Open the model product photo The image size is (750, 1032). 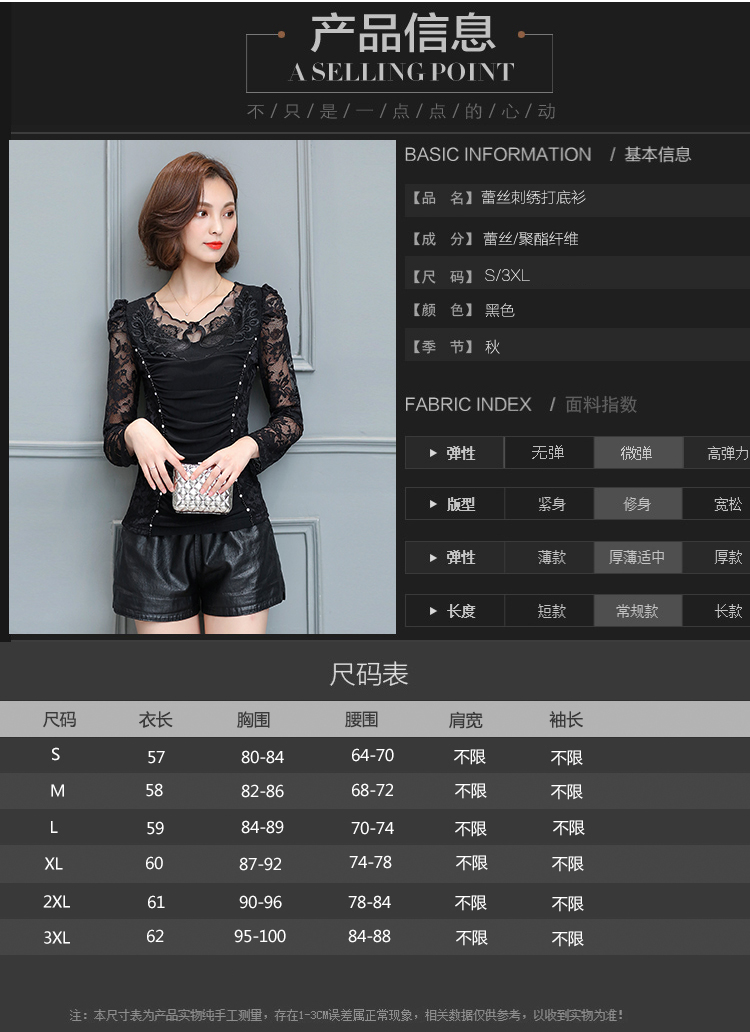coord(203,387)
